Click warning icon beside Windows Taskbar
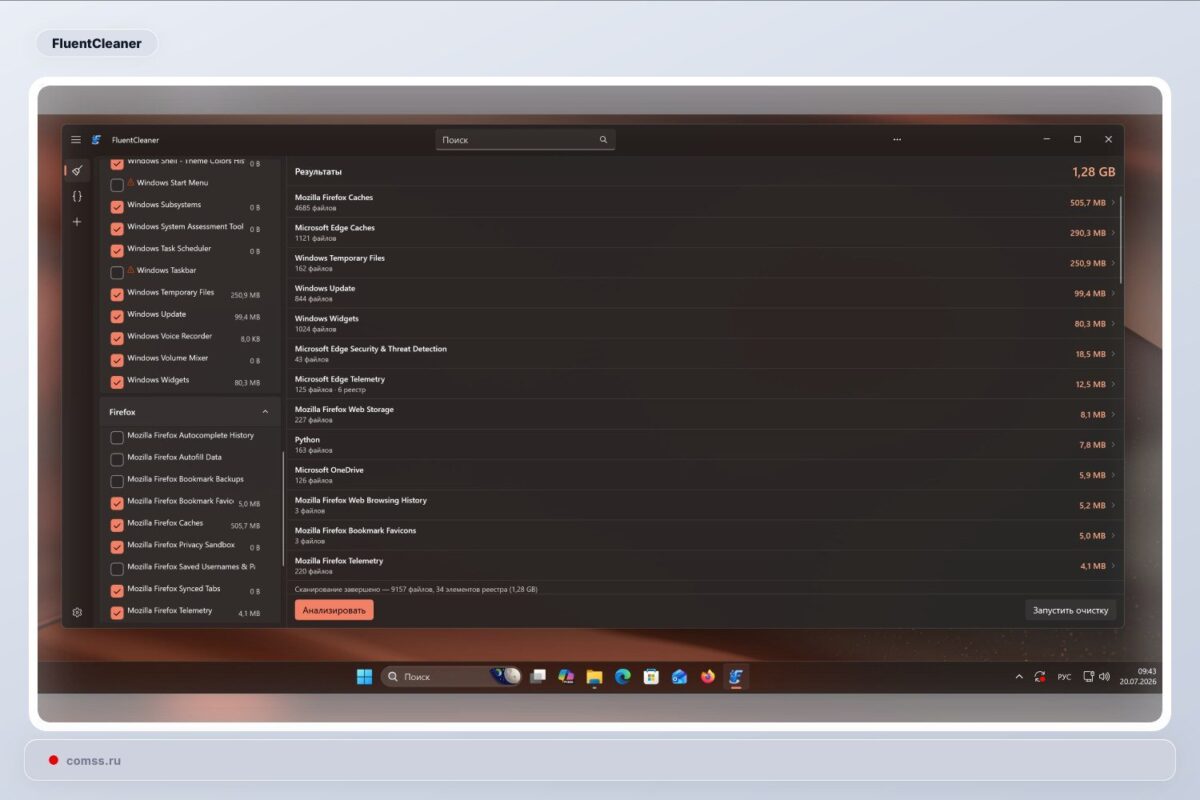The width and height of the screenshot is (1200, 800). (x=131, y=270)
